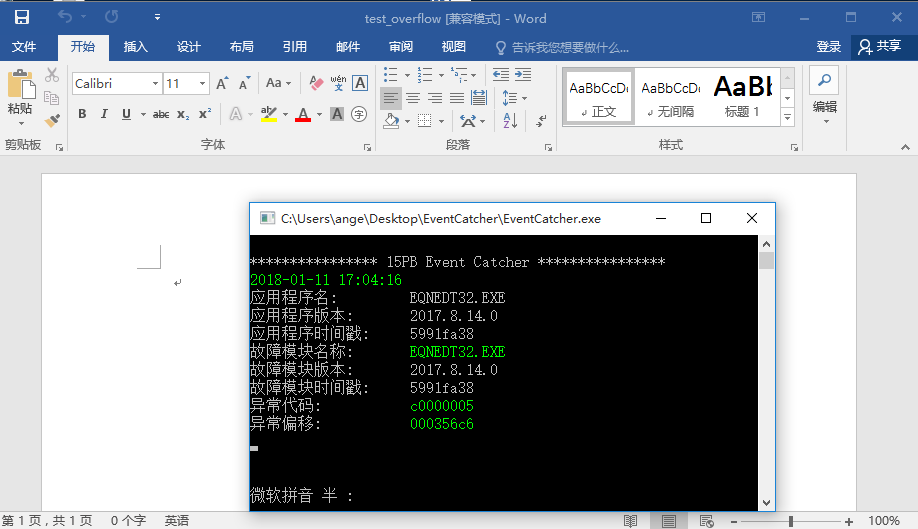Click the 共享 share button
Viewport: 918px width, 529px height.
(x=880, y=47)
